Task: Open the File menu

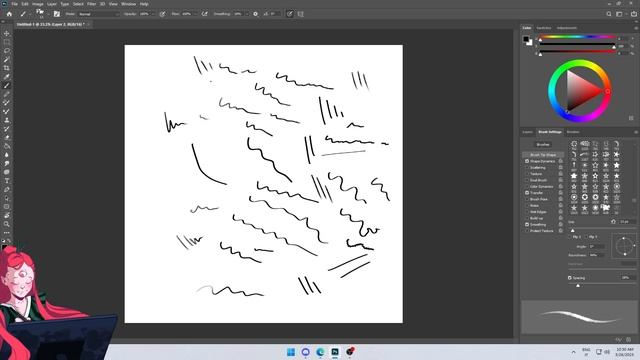Action: pyautogui.click(x=15, y=4)
